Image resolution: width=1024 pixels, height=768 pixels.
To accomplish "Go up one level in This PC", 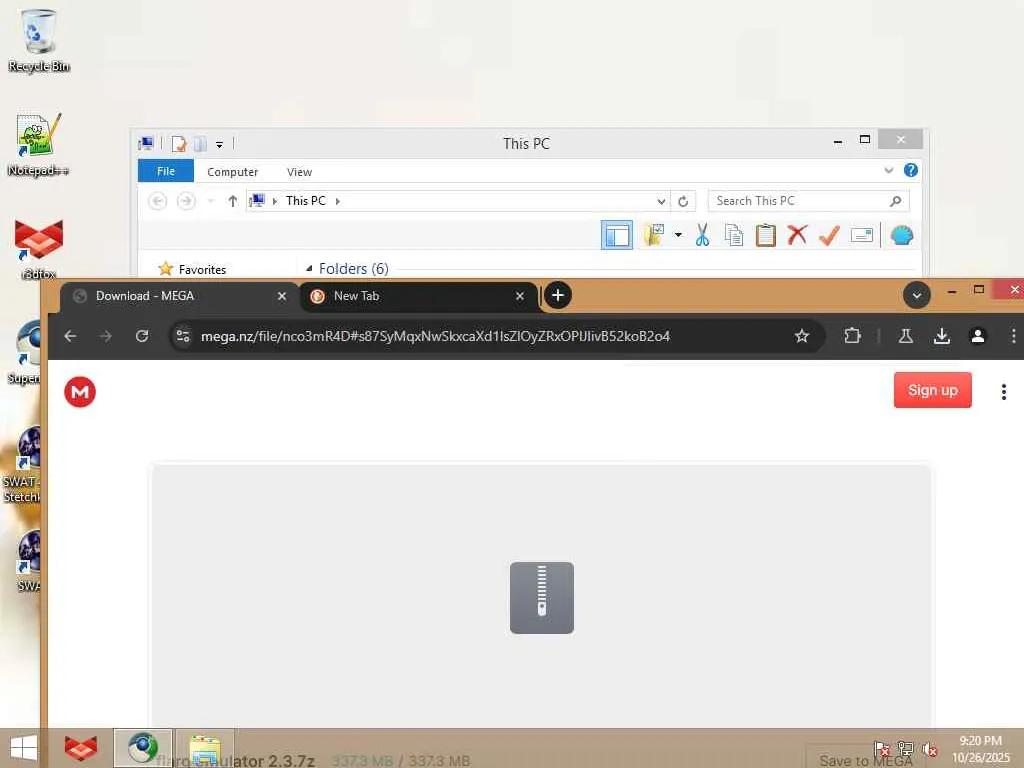I will tap(232, 201).
